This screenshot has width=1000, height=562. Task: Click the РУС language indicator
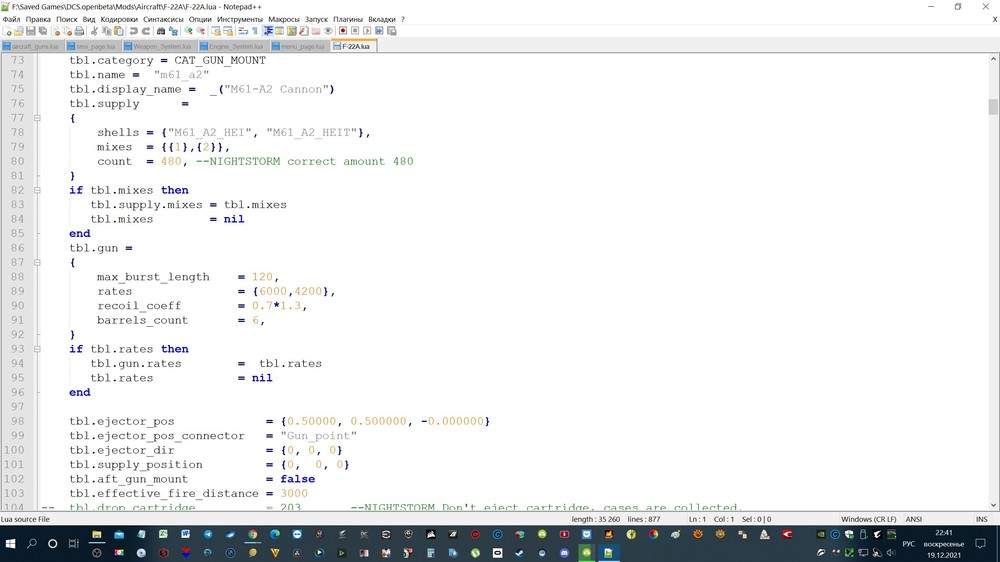(x=908, y=544)
